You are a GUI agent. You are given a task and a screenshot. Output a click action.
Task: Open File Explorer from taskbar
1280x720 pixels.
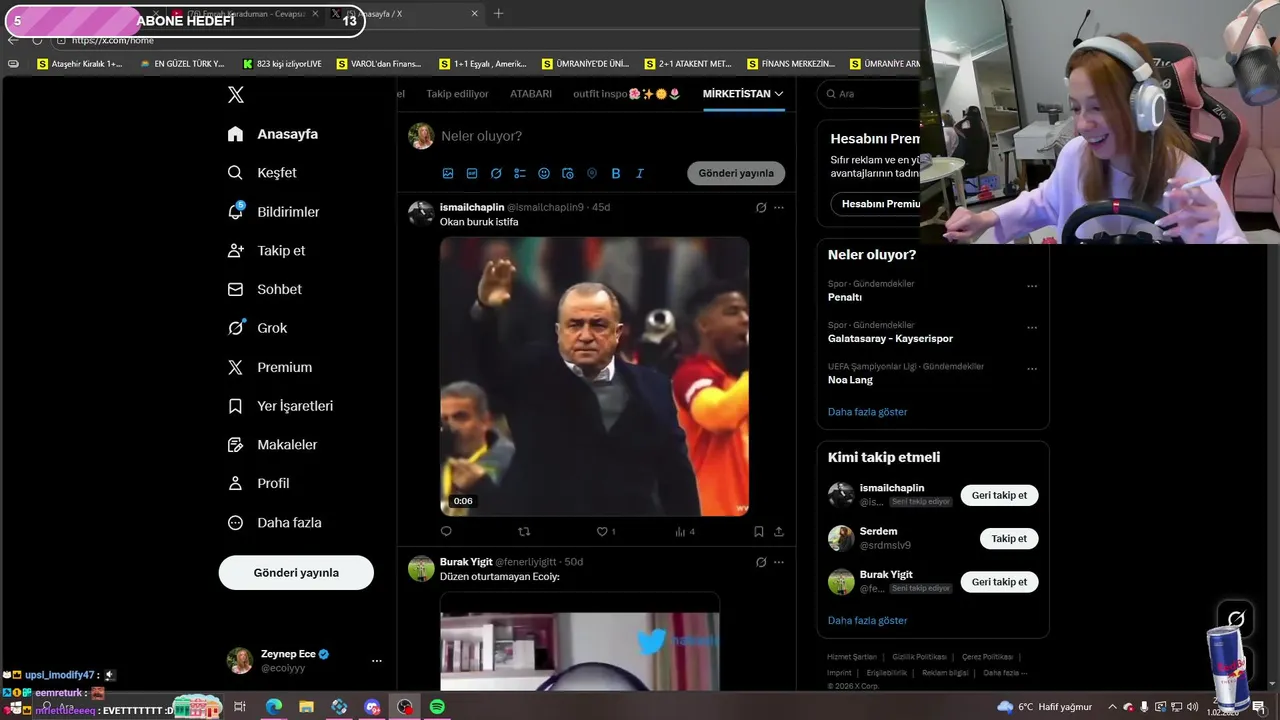click(x=306, y=707)
